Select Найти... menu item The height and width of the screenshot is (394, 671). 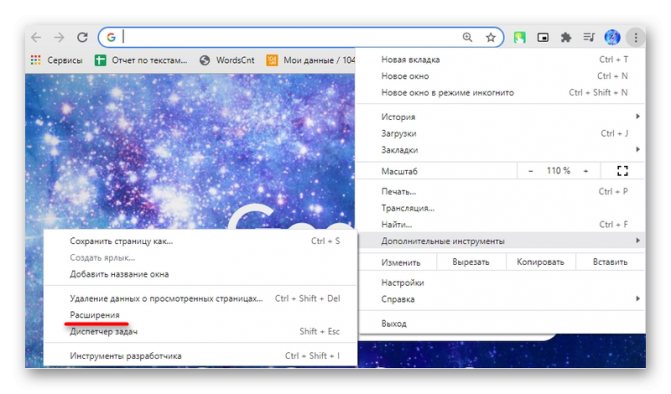(x=501, y=224)
